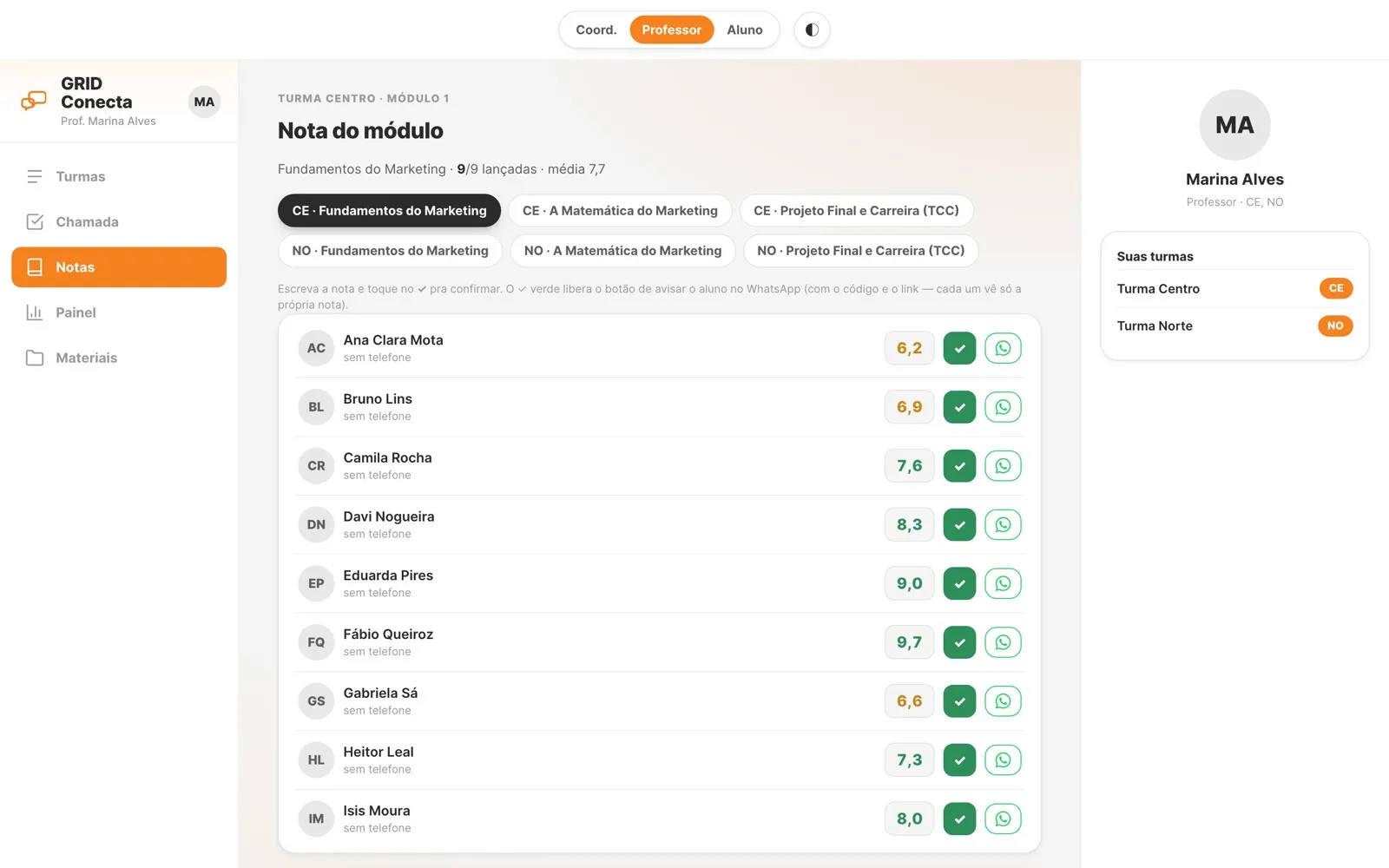Send WhatsApp notice to Ana Clara Mota

[x=1003, y=348]
